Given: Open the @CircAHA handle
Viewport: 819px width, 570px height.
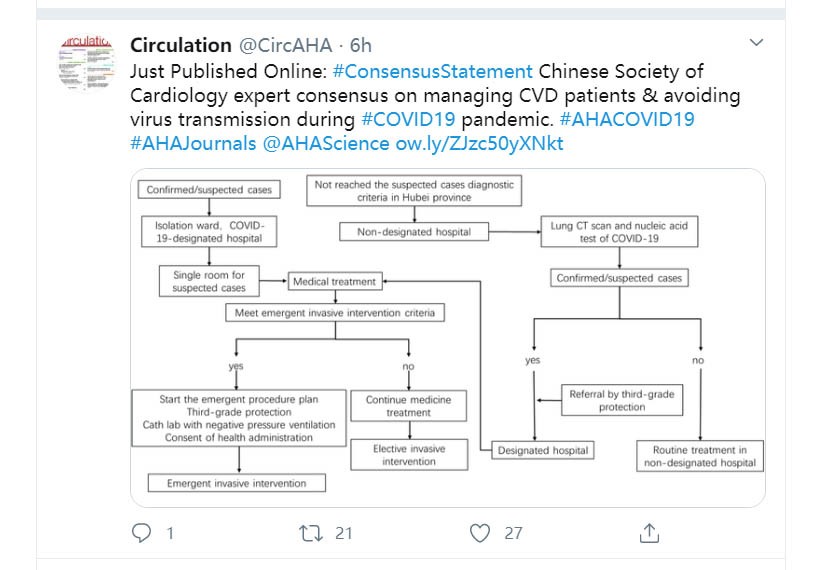Looking at the screenshot, I should [x=285, y=45].
